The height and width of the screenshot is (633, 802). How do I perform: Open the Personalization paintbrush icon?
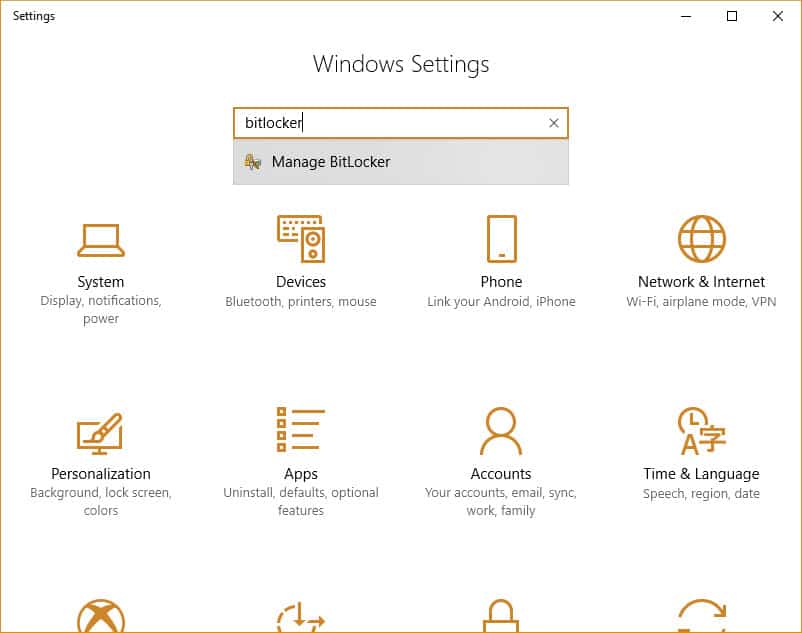[100, 434]
